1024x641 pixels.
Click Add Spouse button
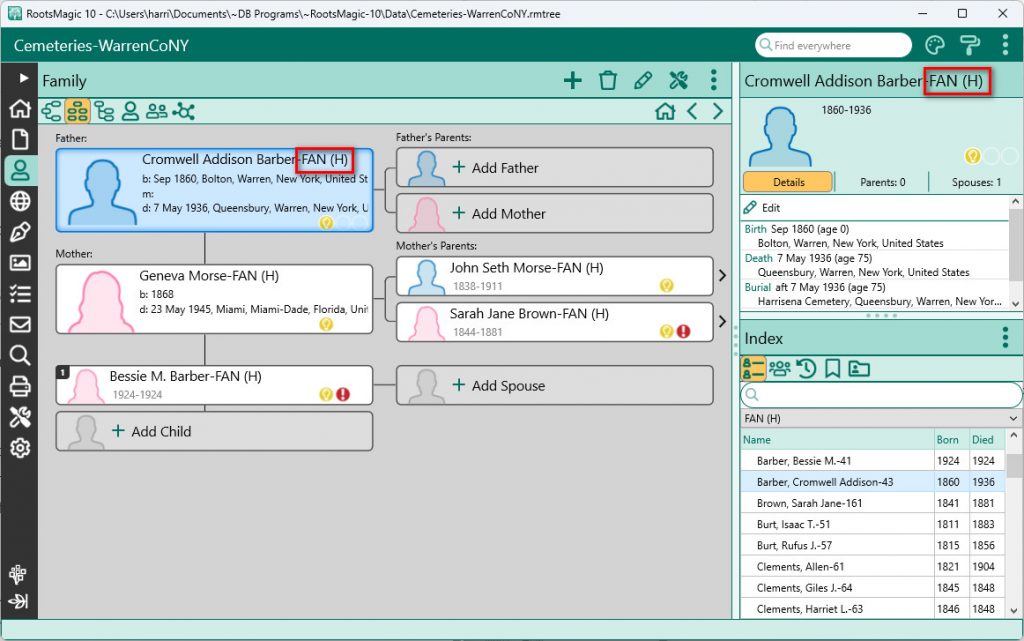[x=554, y=385]
